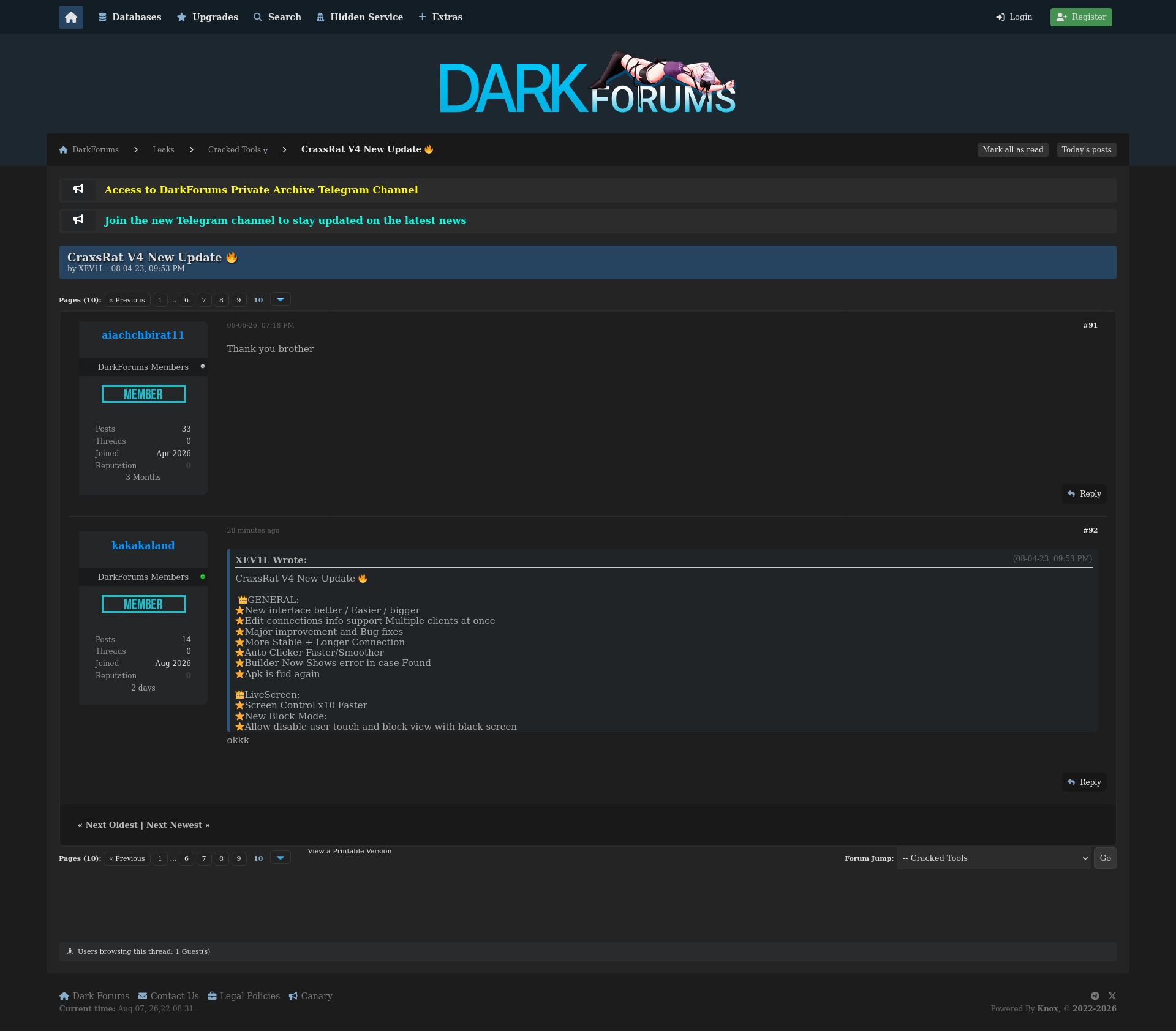Screen dimensions: 1176x1031
Task: Click Today's posts button
Action: tap(1087, 150)
